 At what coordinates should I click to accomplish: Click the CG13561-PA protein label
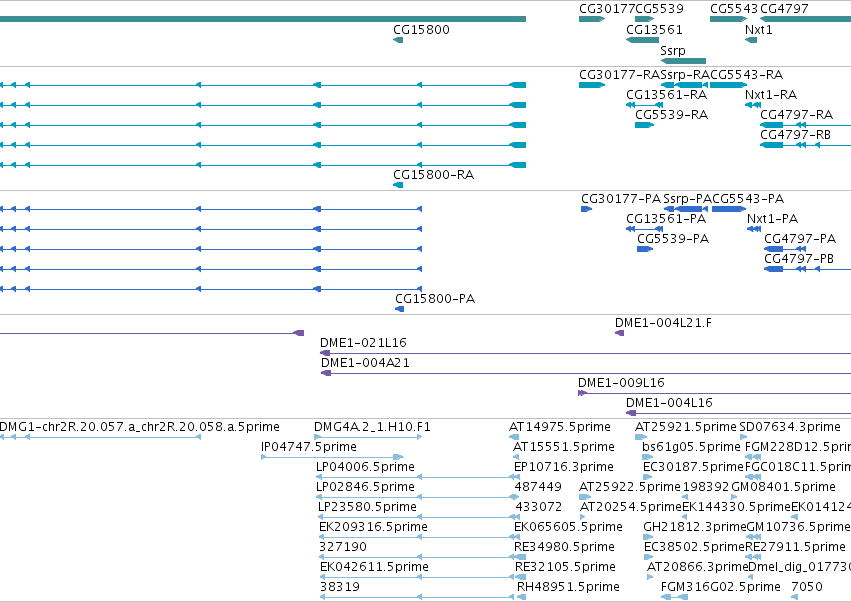pos(666,219)
